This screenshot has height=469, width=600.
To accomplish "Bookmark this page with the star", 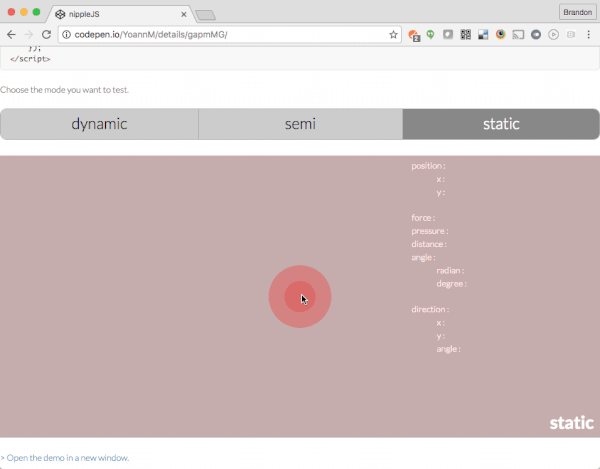I will click(393, 35).
